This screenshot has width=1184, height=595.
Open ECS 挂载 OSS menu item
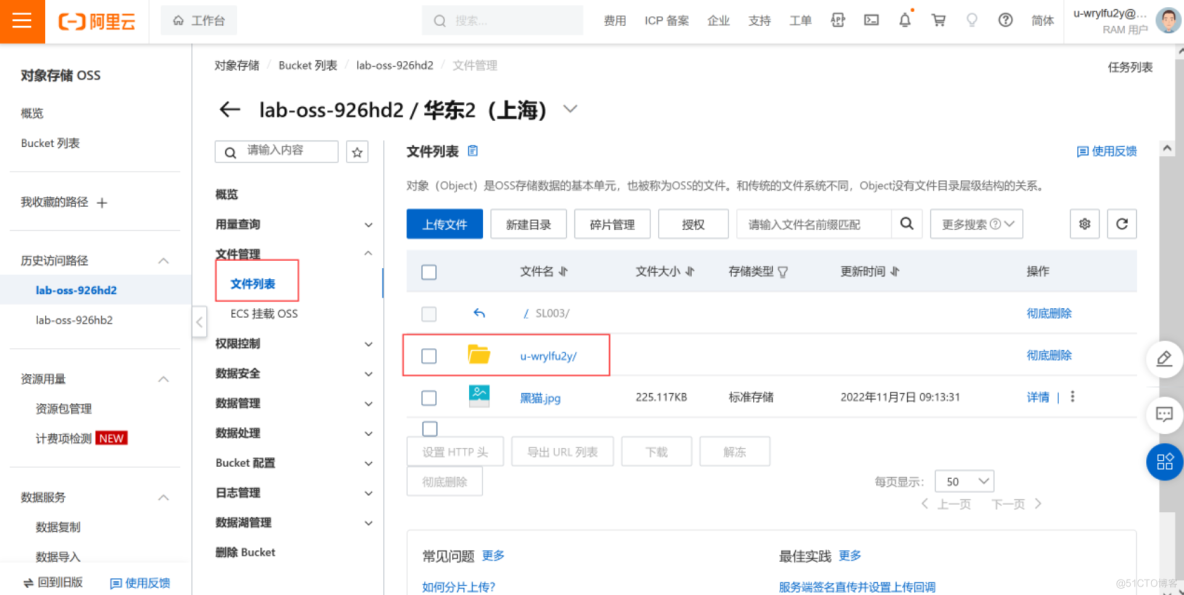[264, 314]
